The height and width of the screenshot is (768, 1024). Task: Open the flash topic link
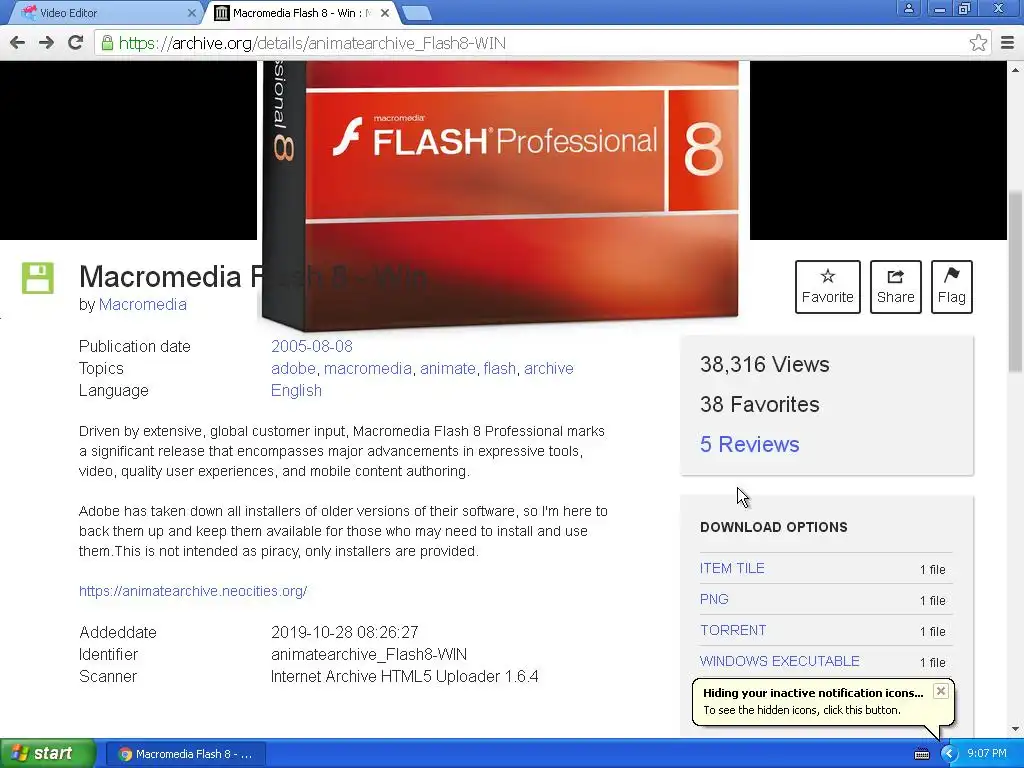click(x=500, y=368)
